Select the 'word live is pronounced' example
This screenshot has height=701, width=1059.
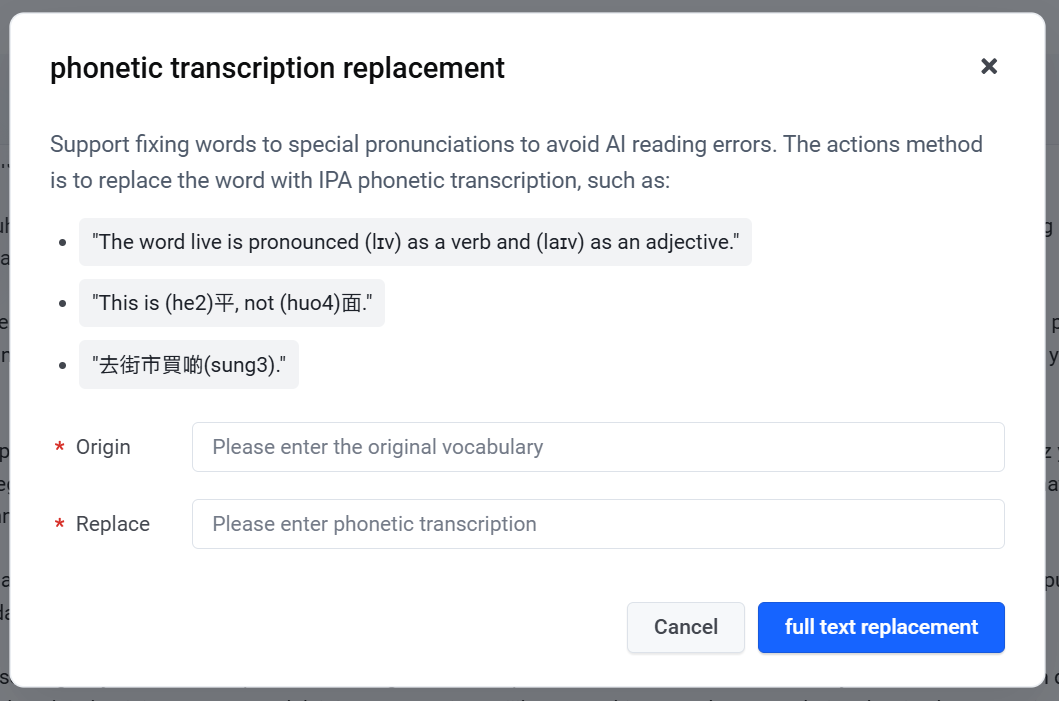tap(415, 242)
